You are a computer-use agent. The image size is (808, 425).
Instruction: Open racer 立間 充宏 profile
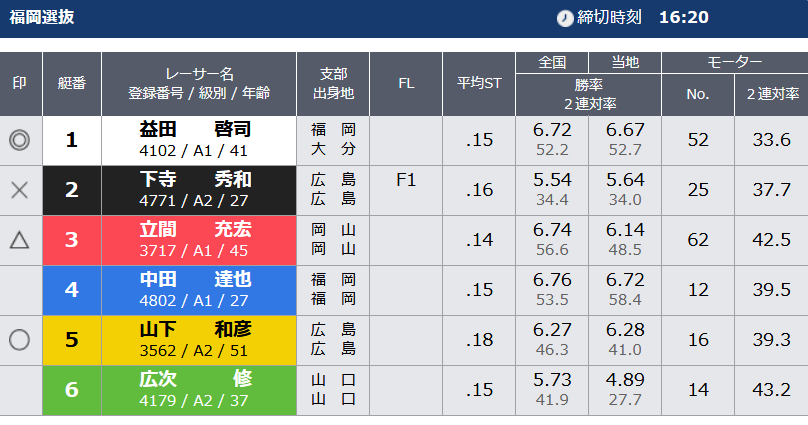195,229
